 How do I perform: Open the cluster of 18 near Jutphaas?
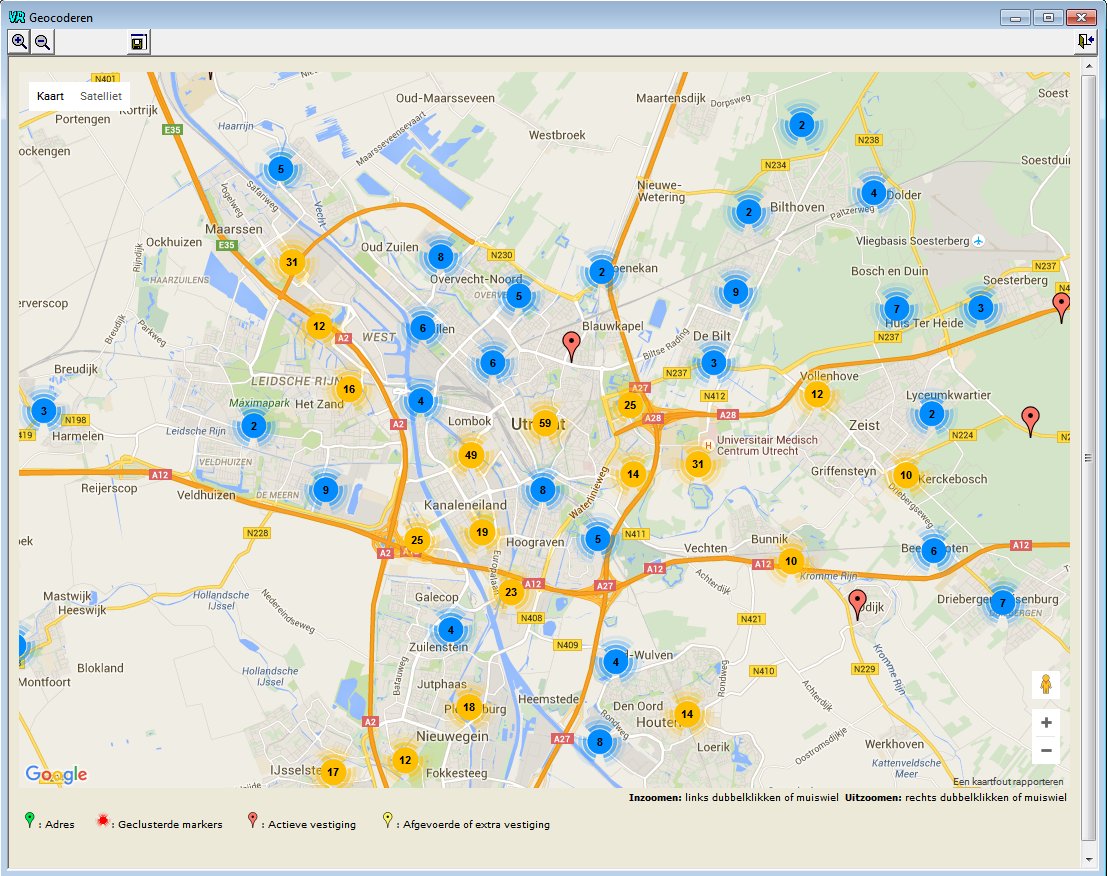[x=469, y=707]
